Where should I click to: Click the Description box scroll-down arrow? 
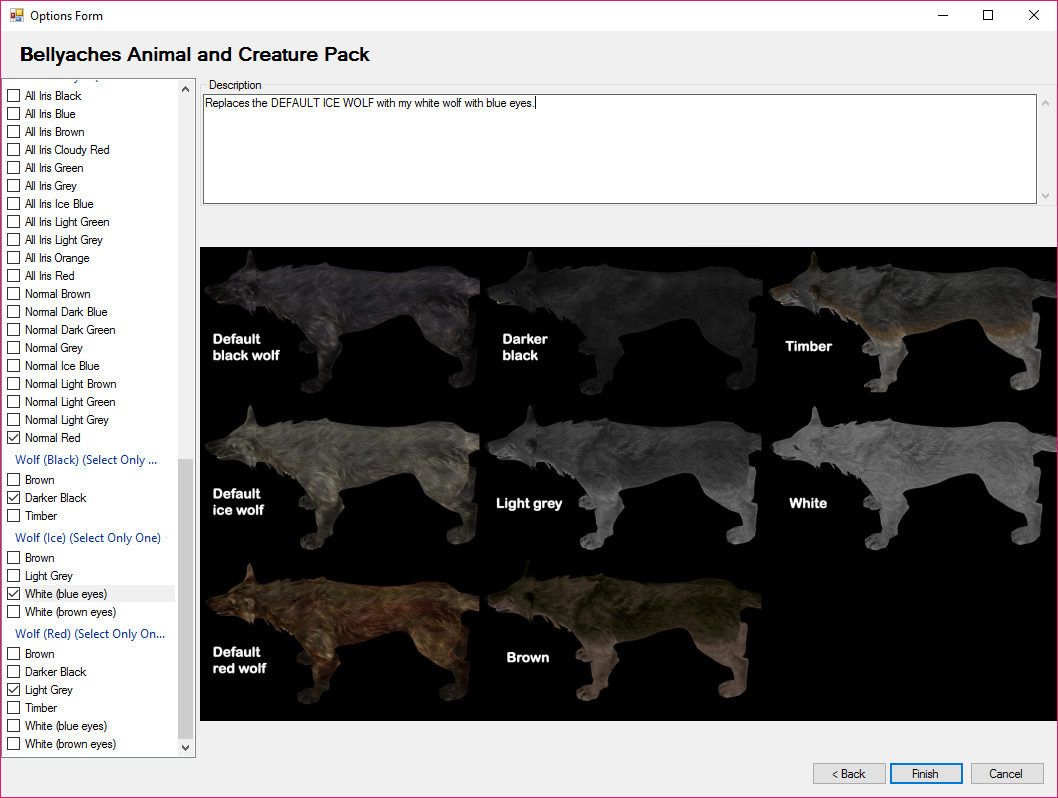point(1045,196)
